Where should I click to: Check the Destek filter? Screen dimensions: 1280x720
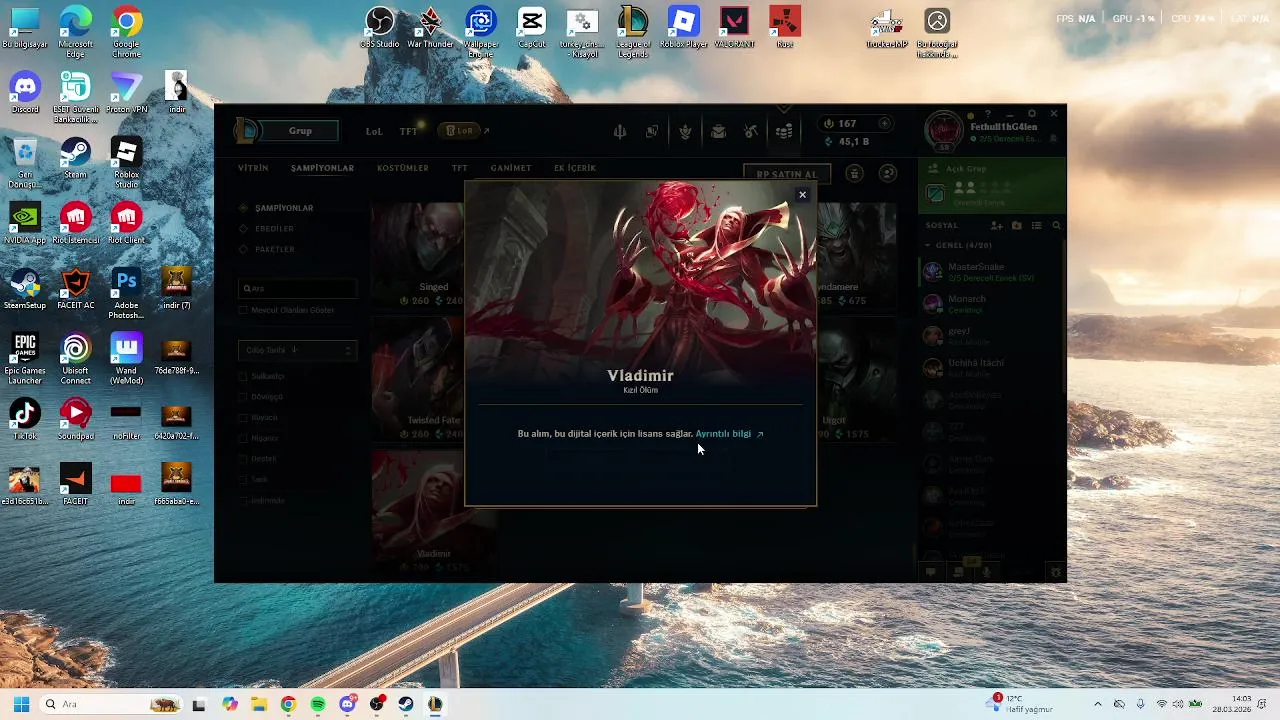(x=243, y=459)
